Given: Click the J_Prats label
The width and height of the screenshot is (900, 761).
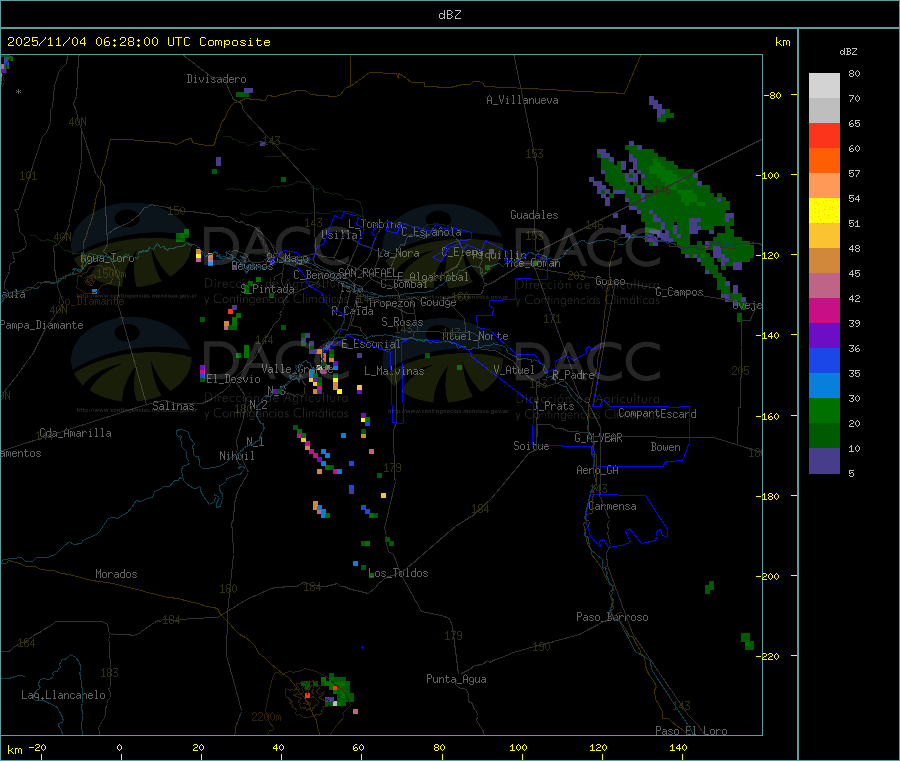Looking at the screenshot, I should (x=553, y=405).
